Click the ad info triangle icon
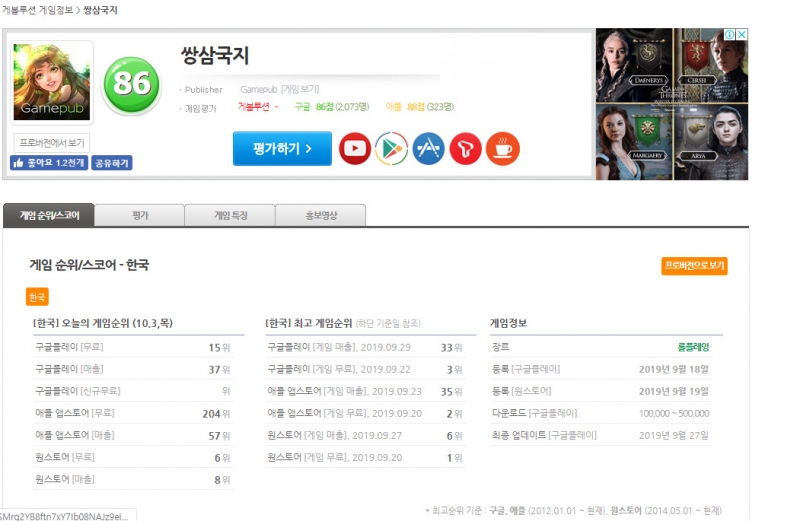Image resolution: width=800 pixels, height=521 pixels. coord(730,35)
